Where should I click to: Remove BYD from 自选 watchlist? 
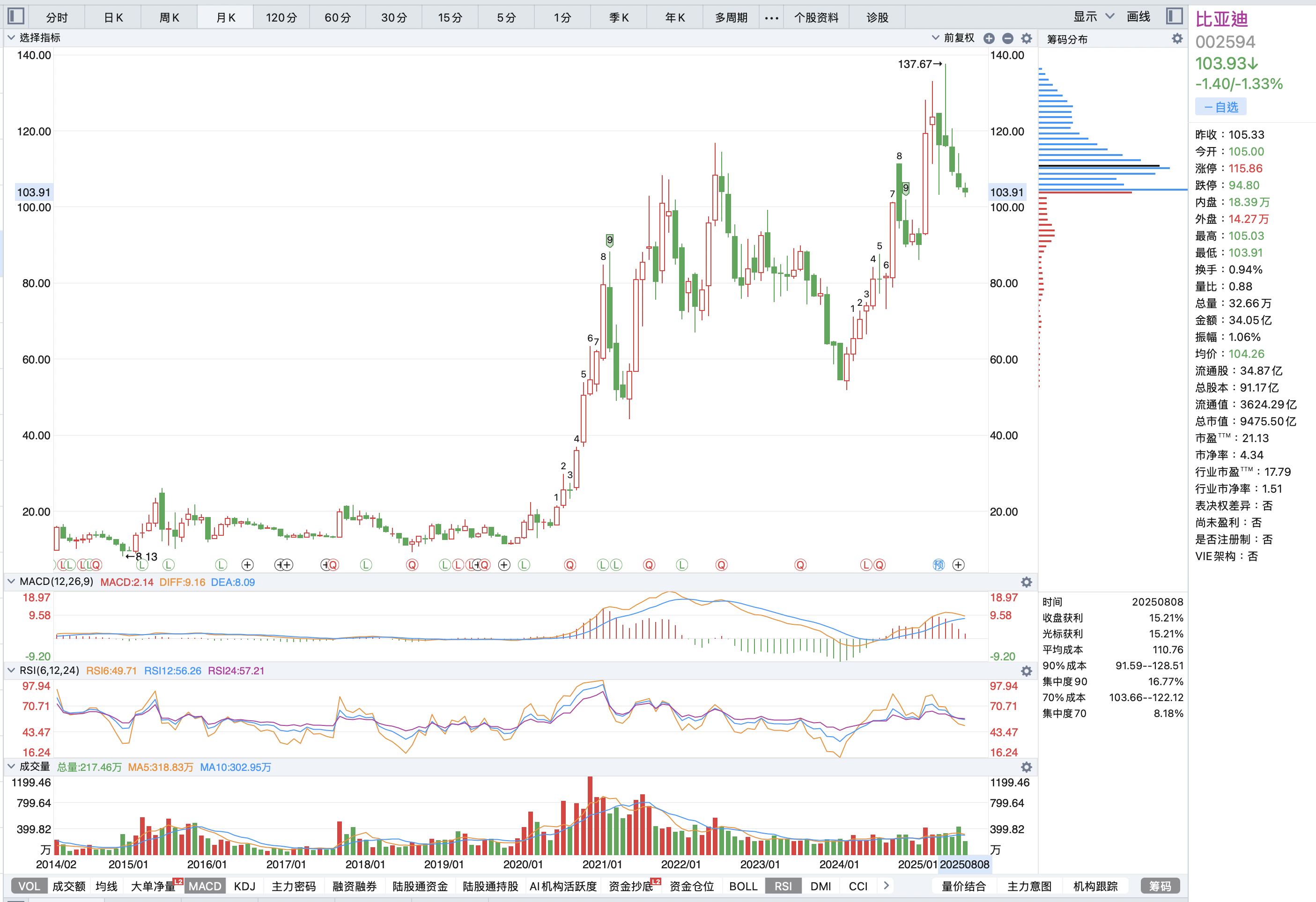[1220, 106]
